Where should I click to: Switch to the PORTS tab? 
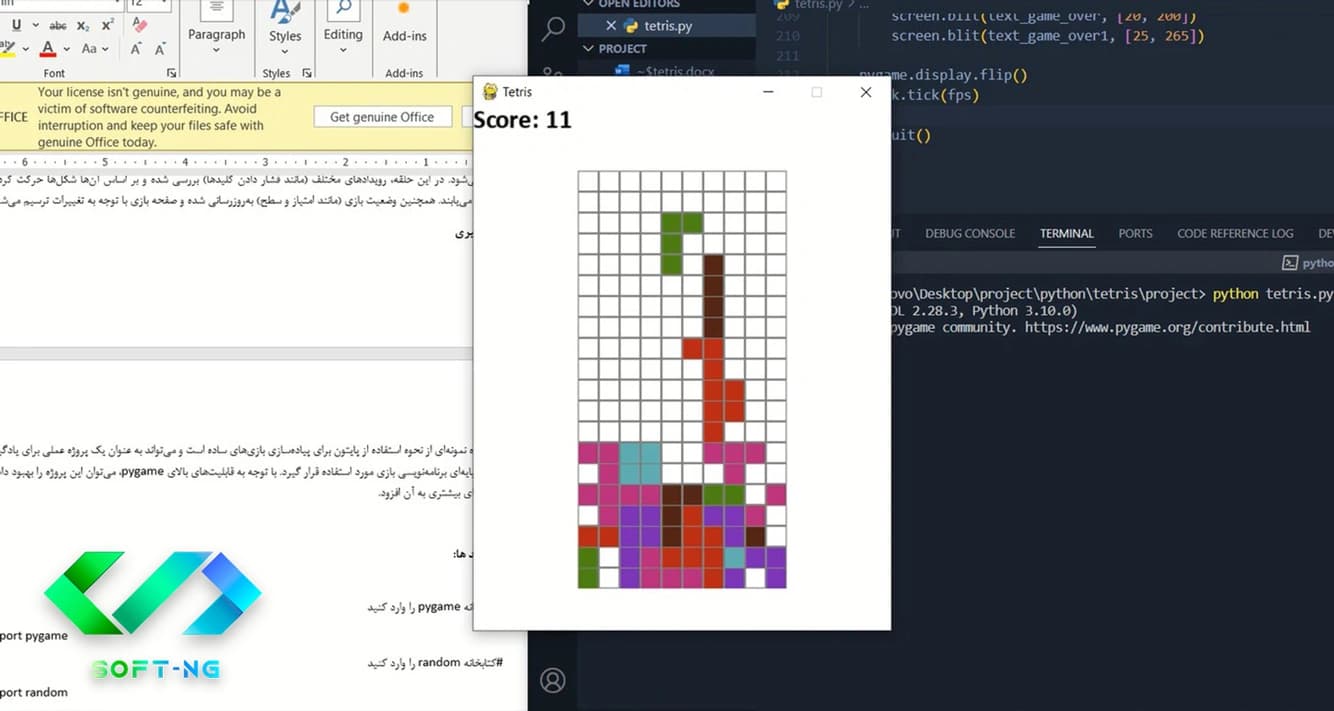(1135, 233)
